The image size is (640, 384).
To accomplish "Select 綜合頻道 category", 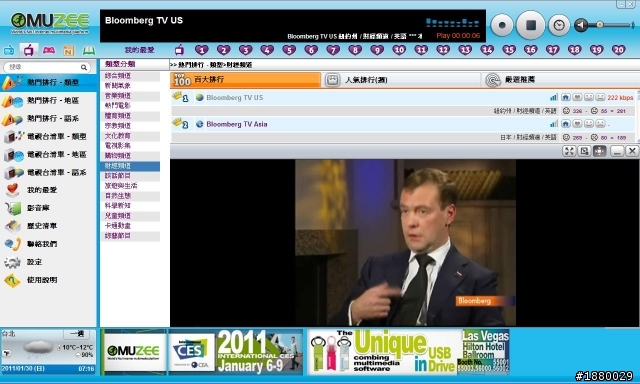I will (130, 76).
